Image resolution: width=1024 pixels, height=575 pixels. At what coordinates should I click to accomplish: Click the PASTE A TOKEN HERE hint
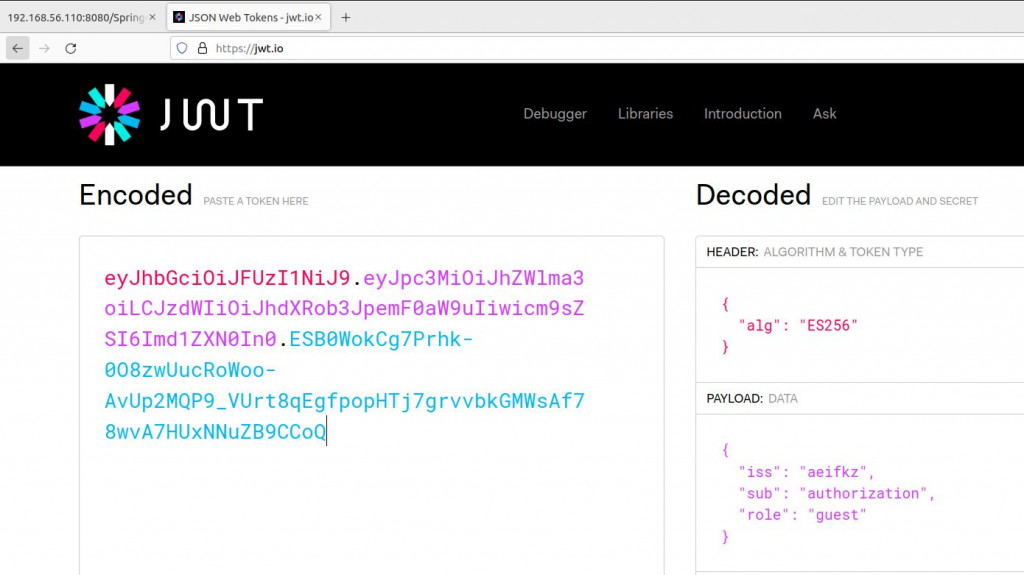coord(255,201)
